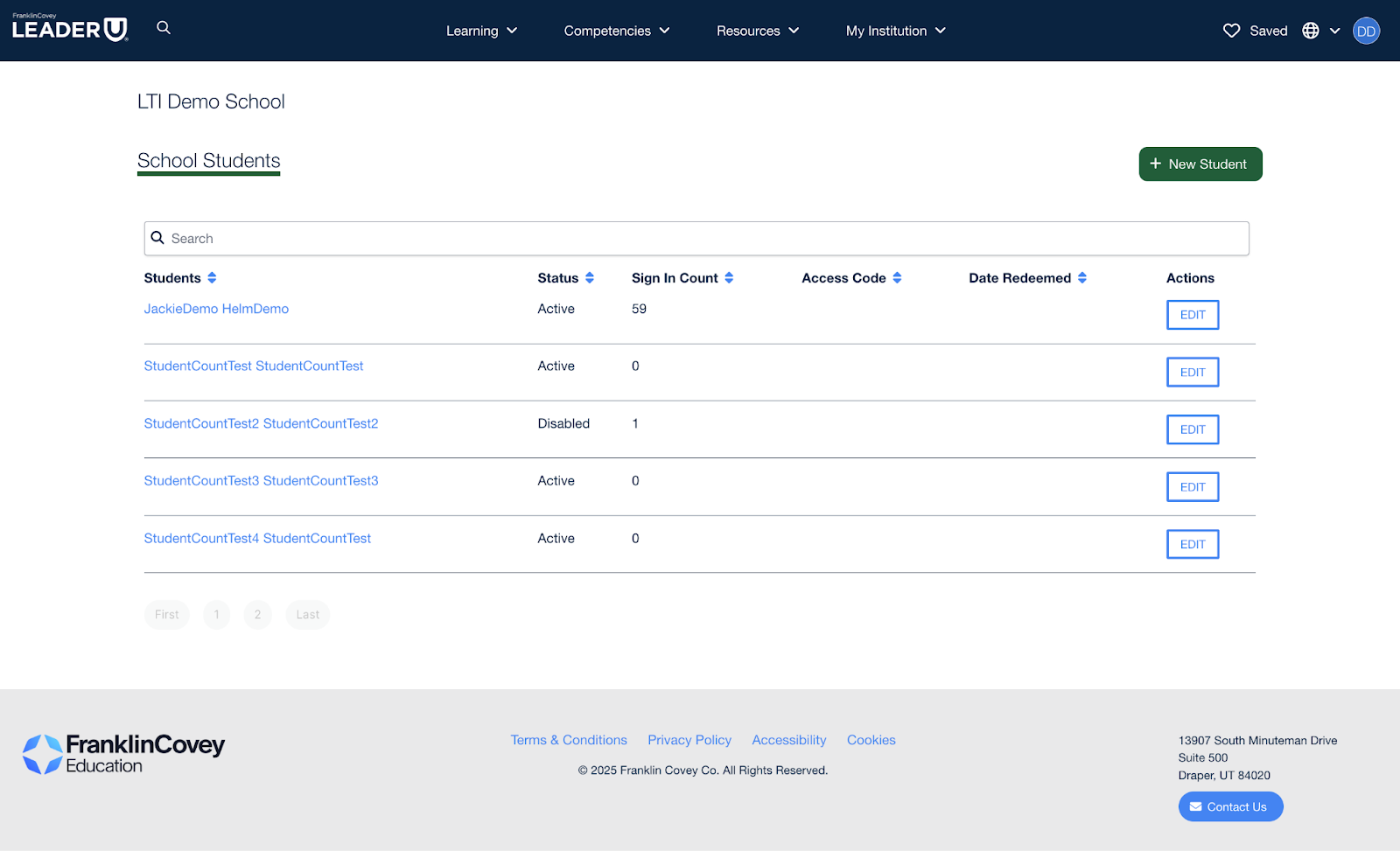
Task: Sort by Date Redeemed arrows
Action: point(1082,278)
